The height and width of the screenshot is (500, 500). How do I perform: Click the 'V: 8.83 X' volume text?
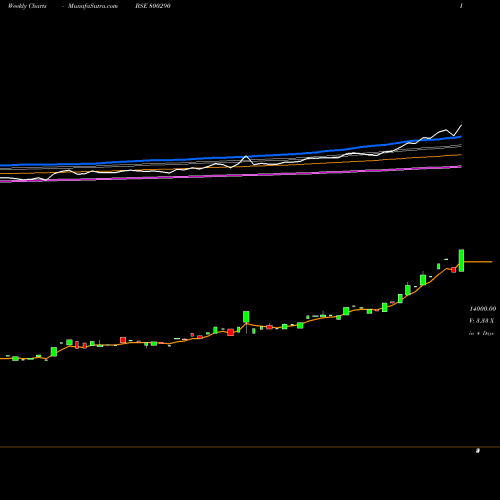coord(481,321)
